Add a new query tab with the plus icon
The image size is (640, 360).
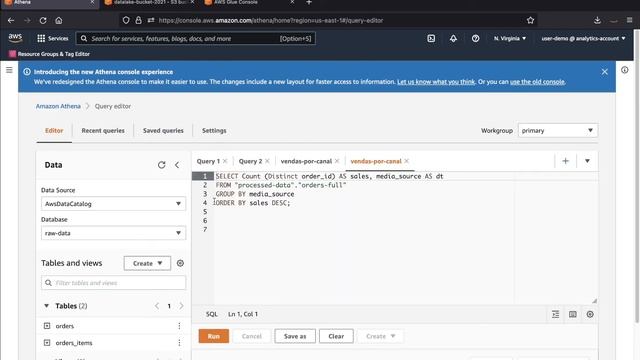(x=565, y=161)
